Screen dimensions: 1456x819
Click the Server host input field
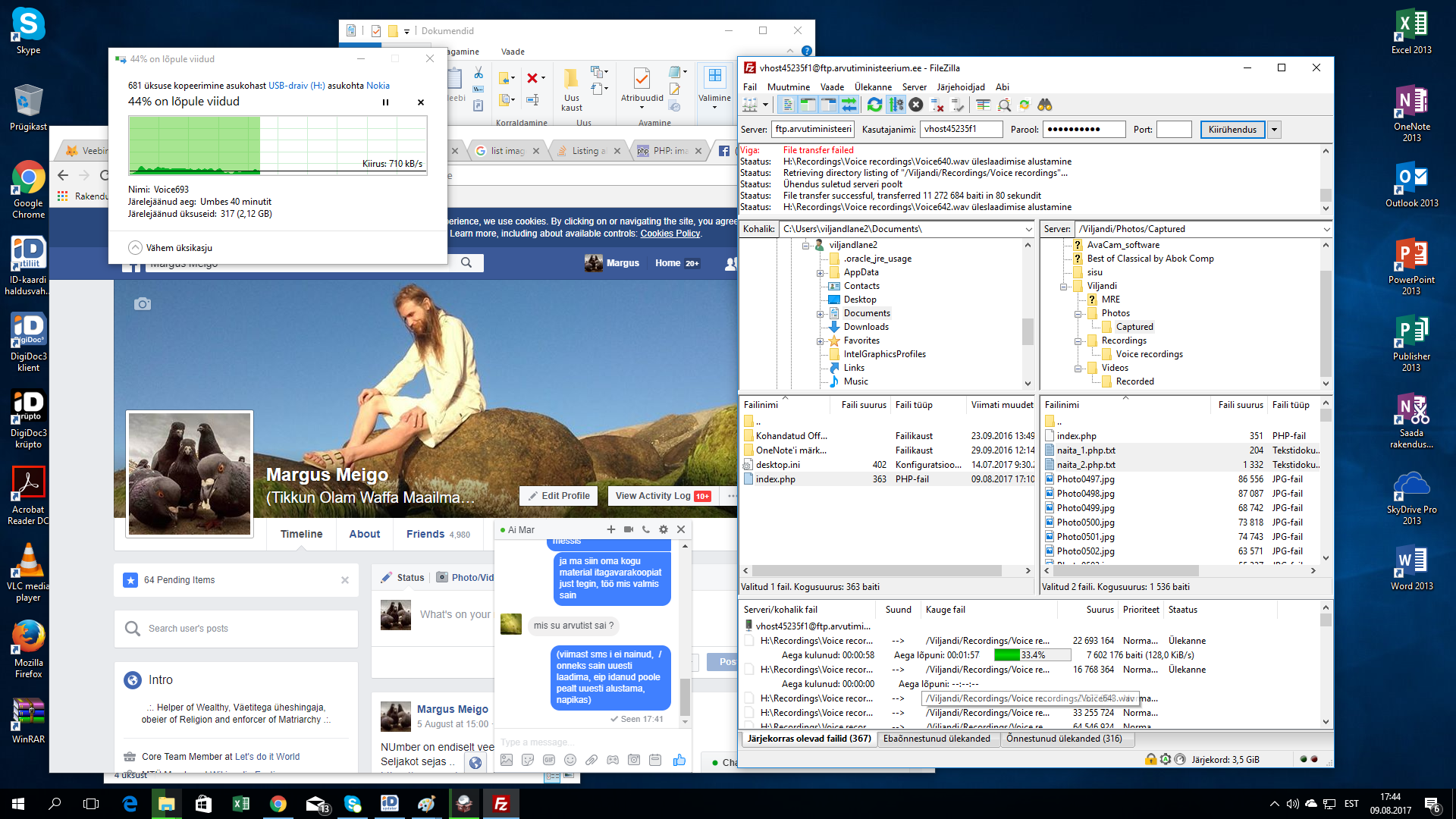tap(813, 130)
